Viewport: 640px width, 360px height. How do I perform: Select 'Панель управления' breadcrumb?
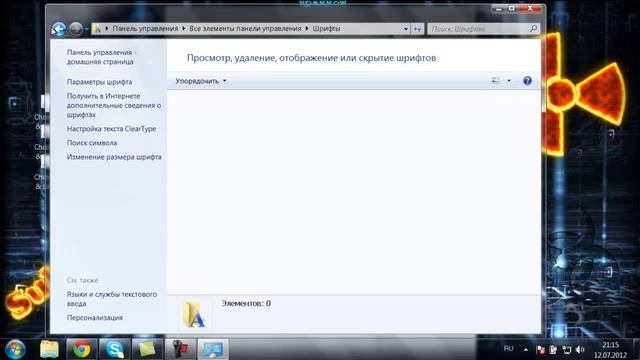point(145,29)
